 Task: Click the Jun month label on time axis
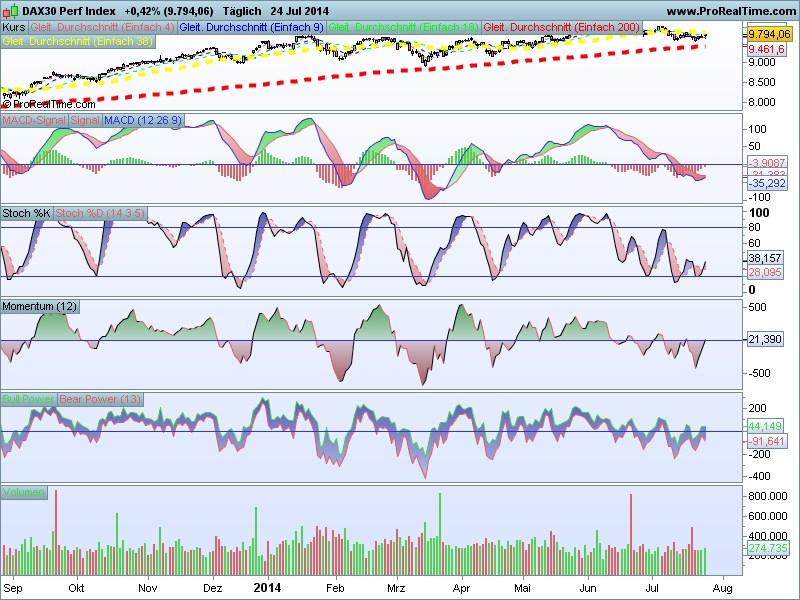tap(588, 588)
